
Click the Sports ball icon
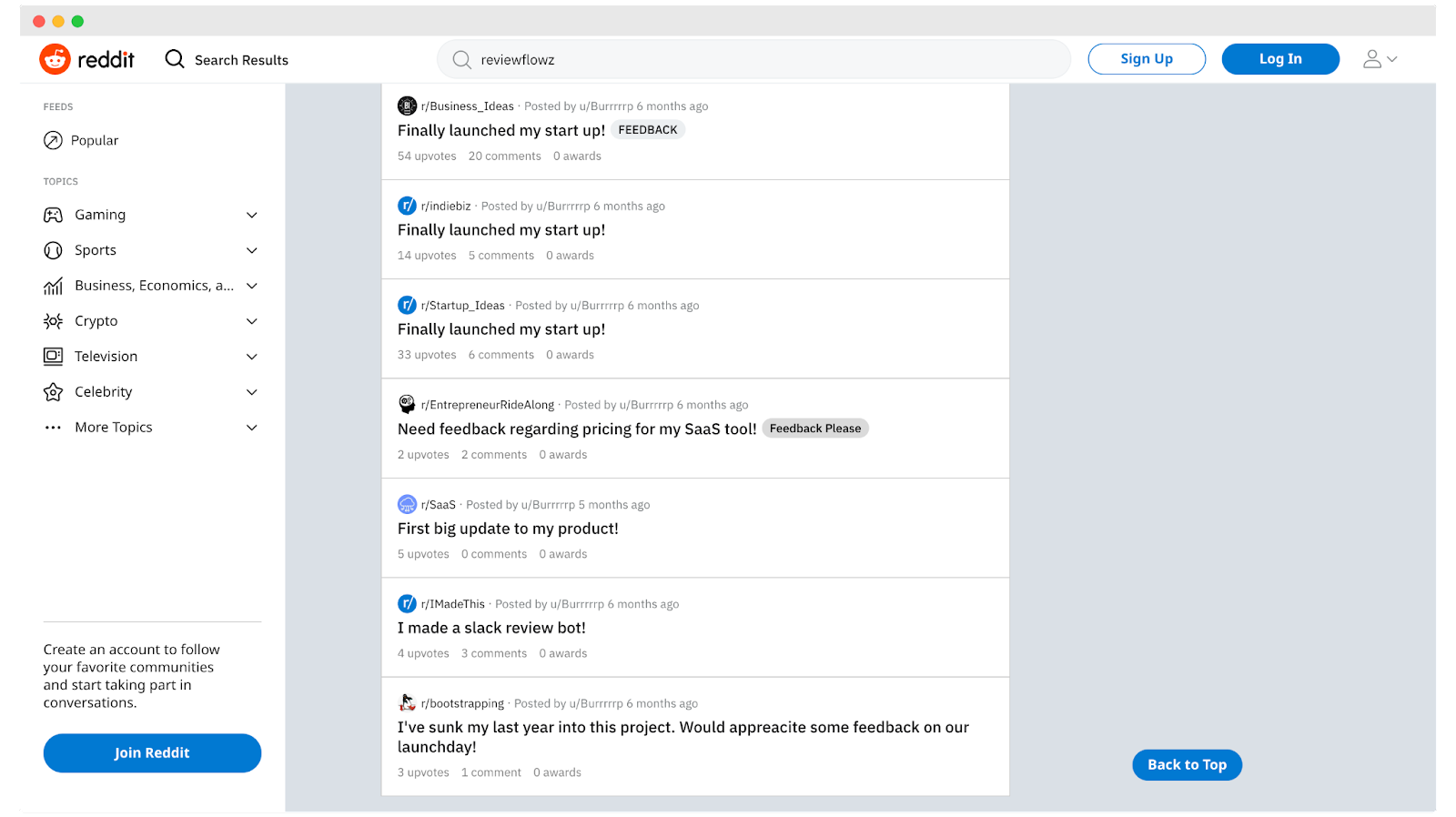(x=54, y=250)
